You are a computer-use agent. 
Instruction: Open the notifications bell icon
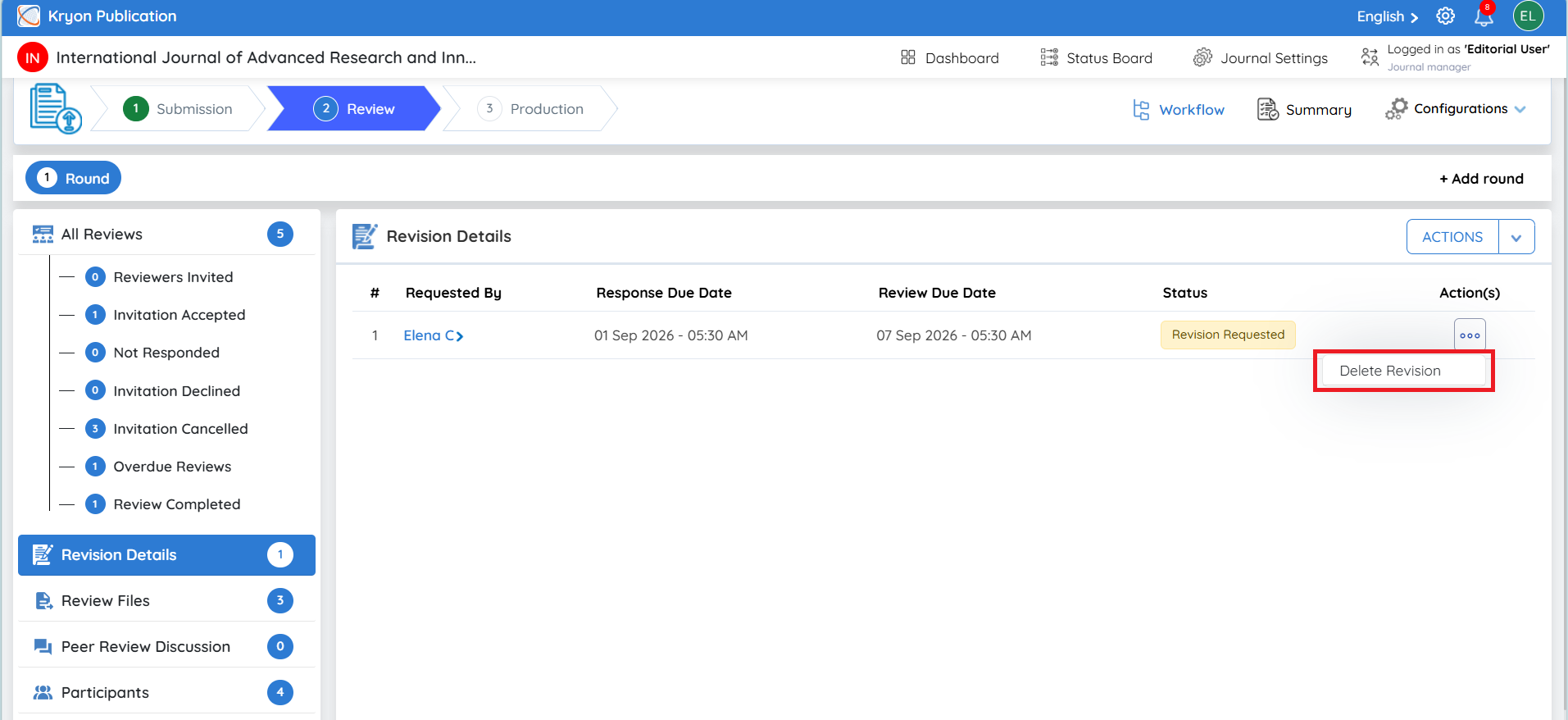tap(1484, 16)
